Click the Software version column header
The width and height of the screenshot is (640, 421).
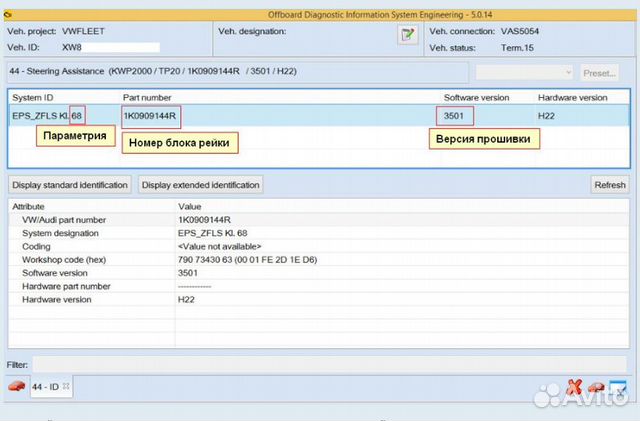pos(476,98)
